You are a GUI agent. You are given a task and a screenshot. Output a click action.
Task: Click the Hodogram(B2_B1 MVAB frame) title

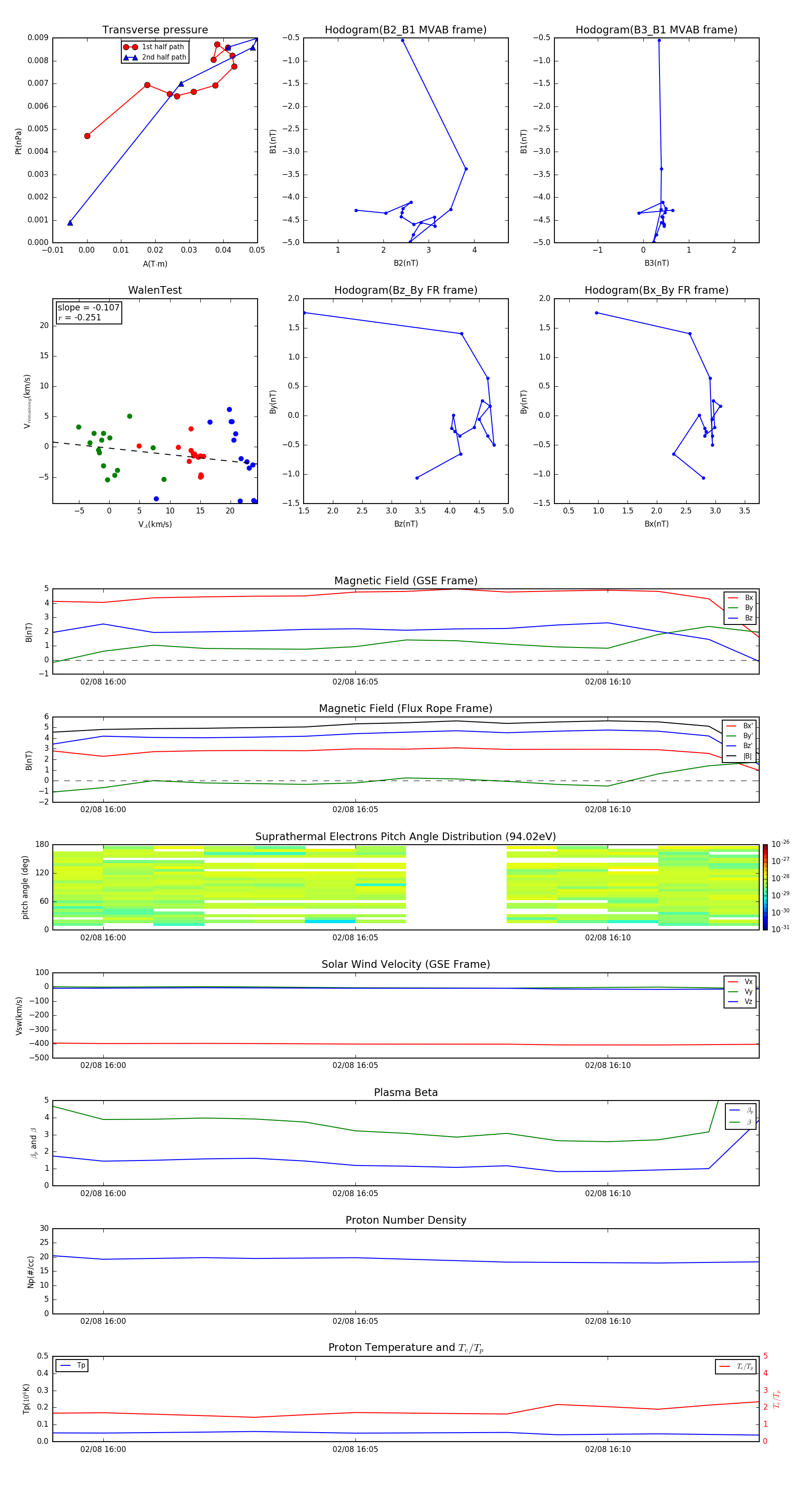point(406,30)
